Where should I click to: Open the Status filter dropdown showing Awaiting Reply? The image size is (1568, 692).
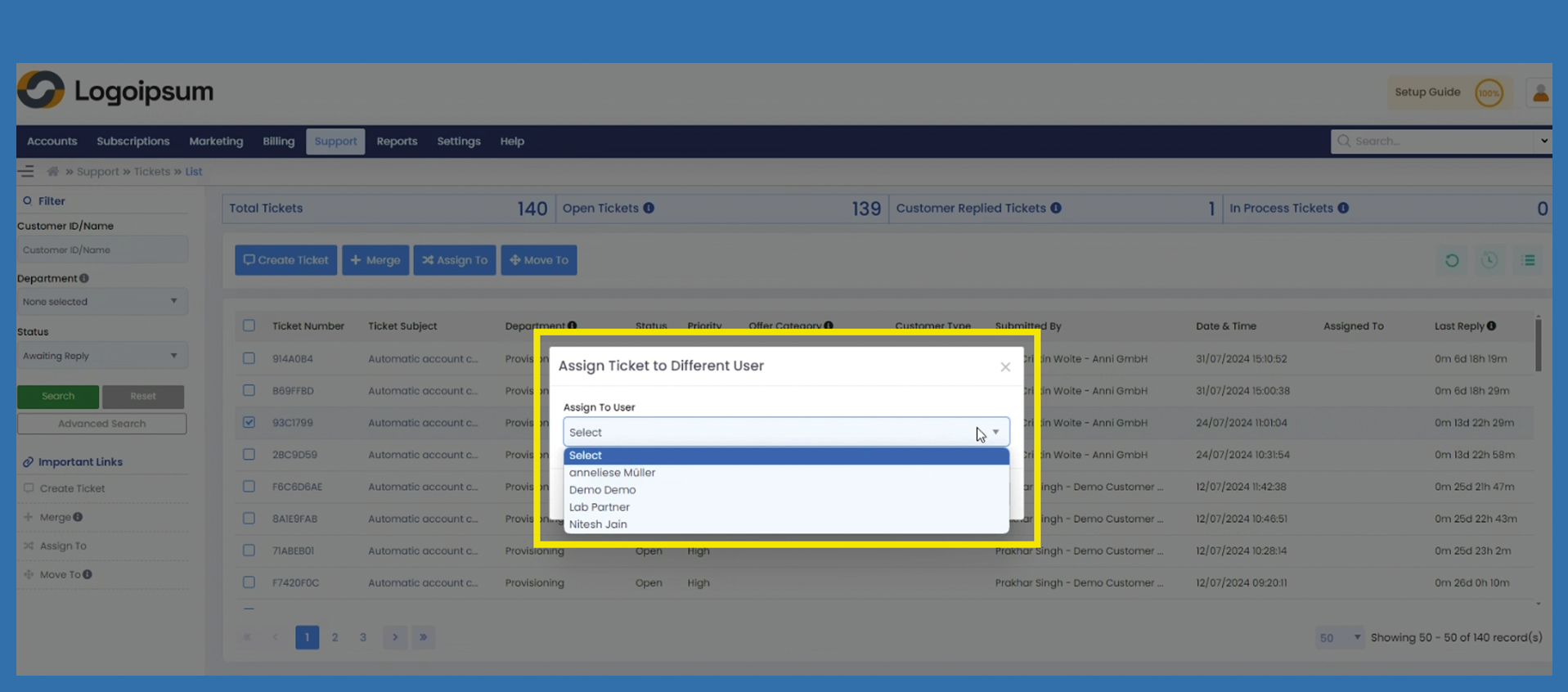[x=101, y=356]
